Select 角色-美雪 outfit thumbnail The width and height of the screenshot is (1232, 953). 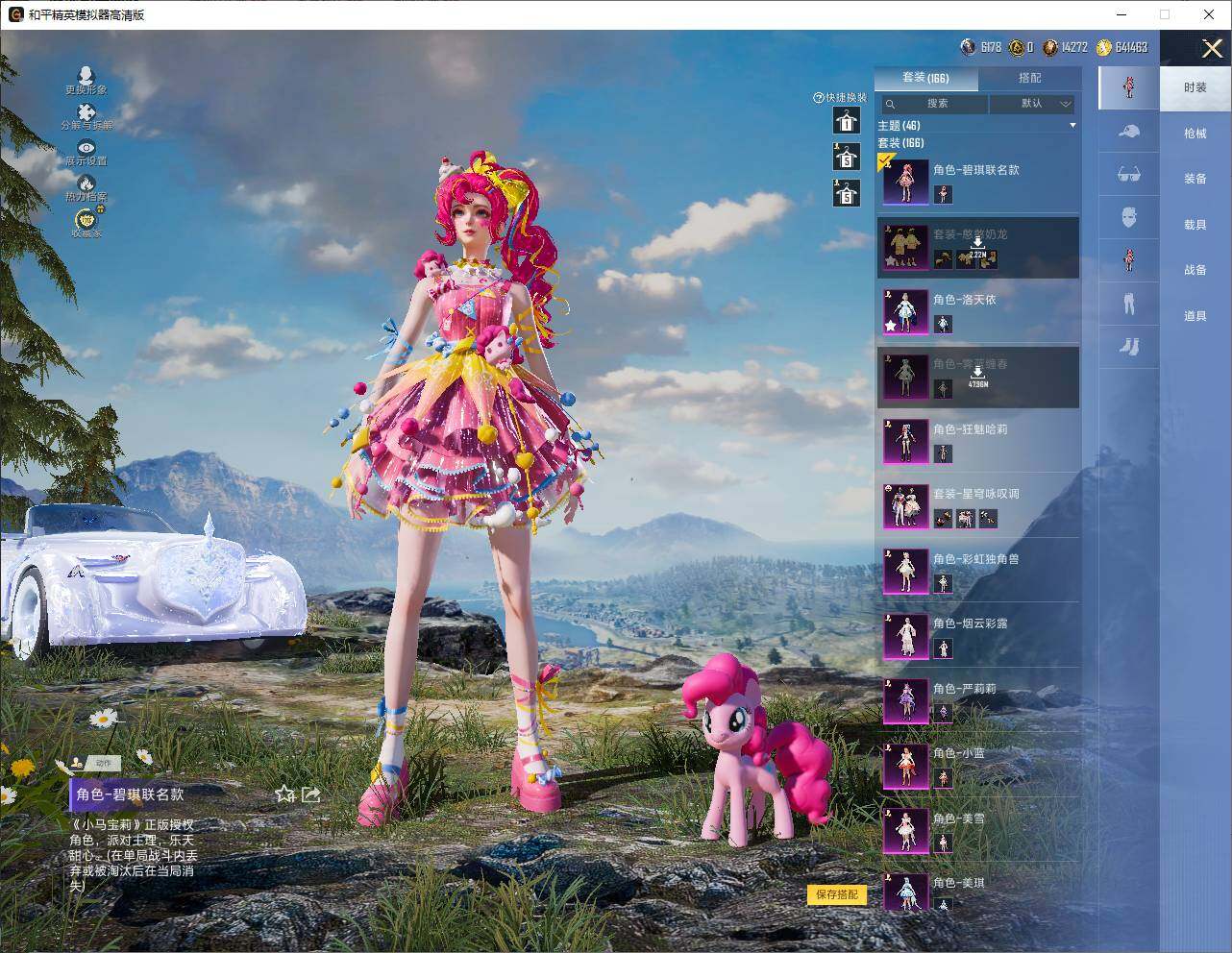click(x=905, y=830)
